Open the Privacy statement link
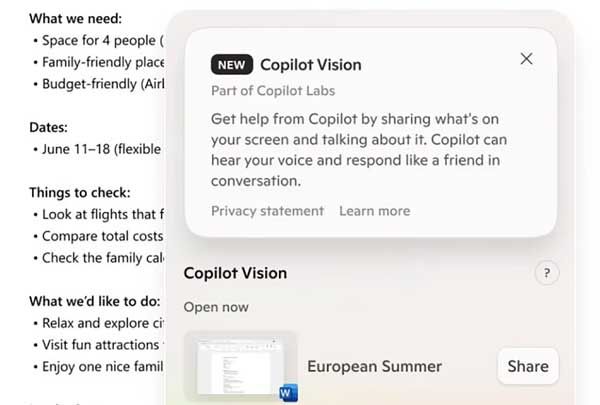The image size is (600, 405). click(x=267, y=211)
